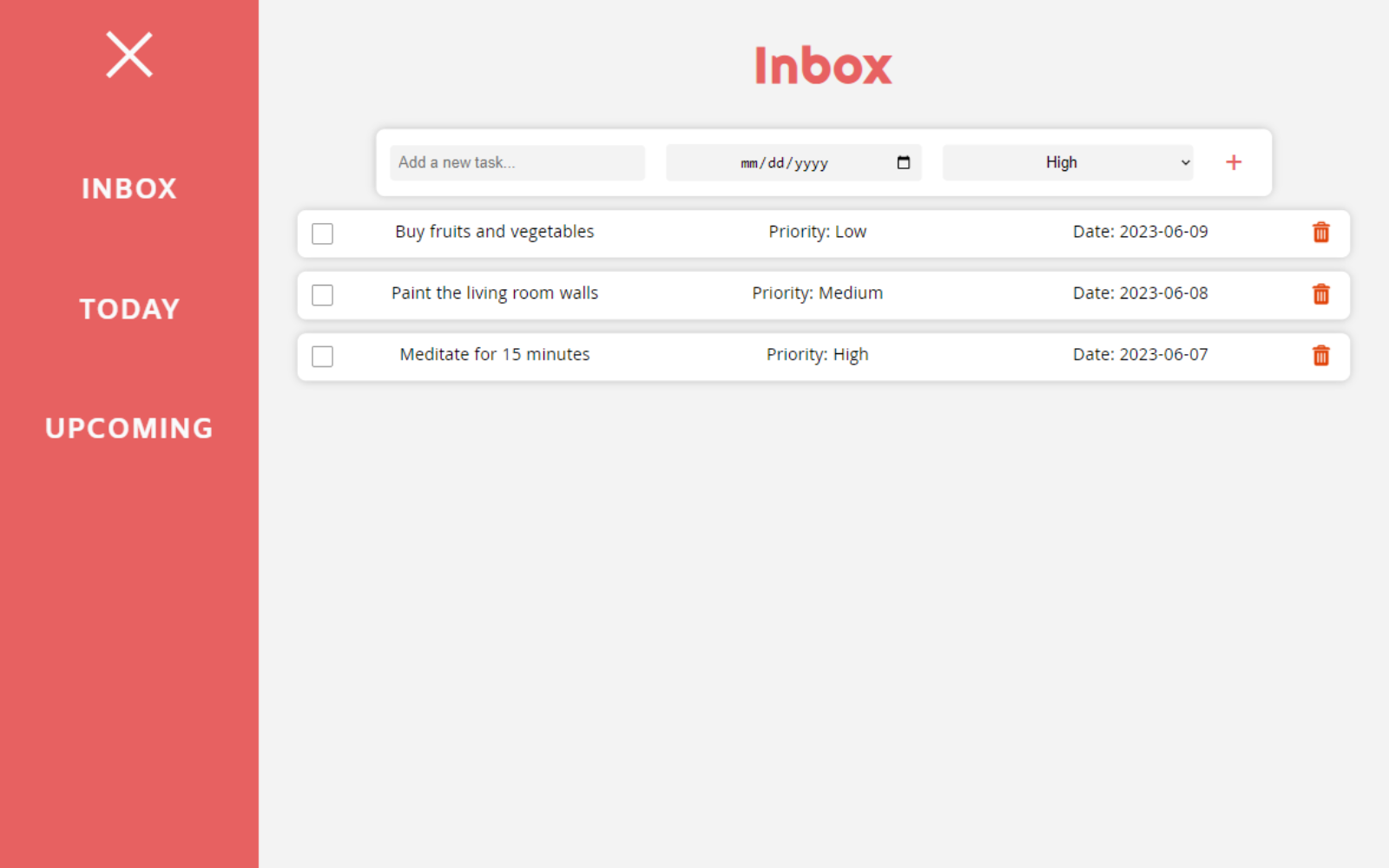Viewport: 1389px width, 868px height.
Task: Select the 'Priority: High' task label
Action: [x=817, y=354]
